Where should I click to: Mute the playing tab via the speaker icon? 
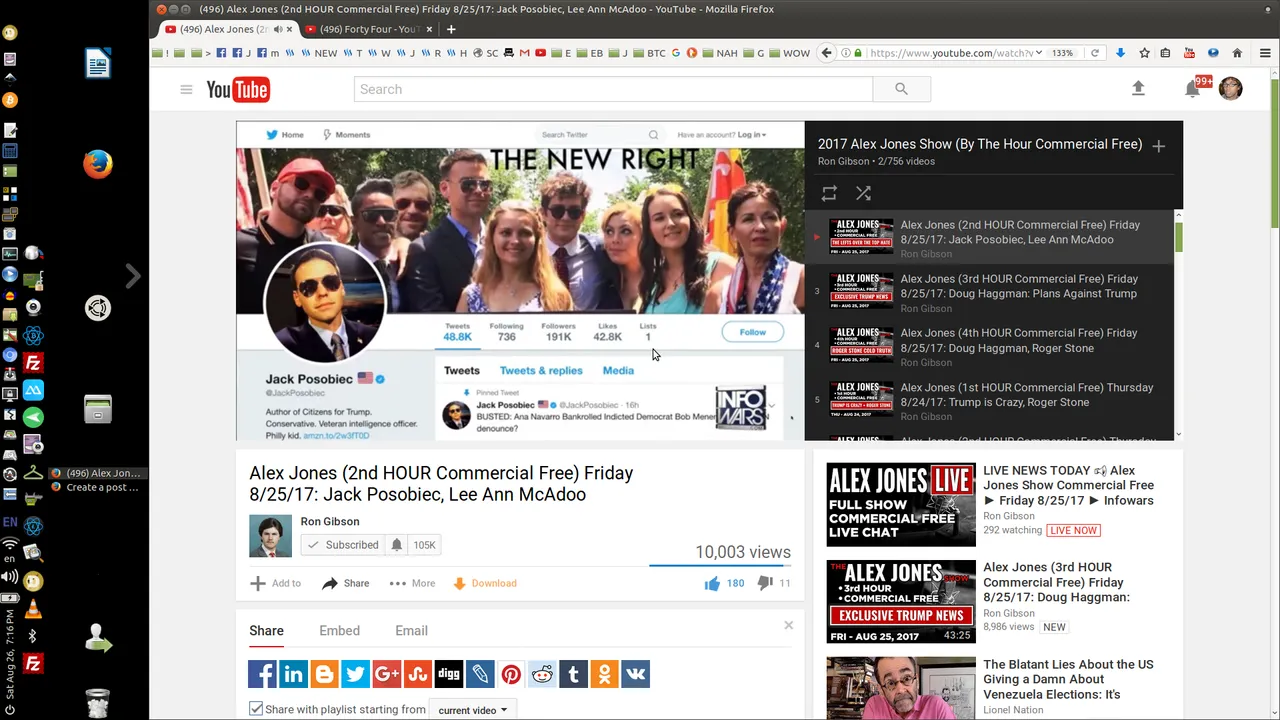tap(277, 29)
